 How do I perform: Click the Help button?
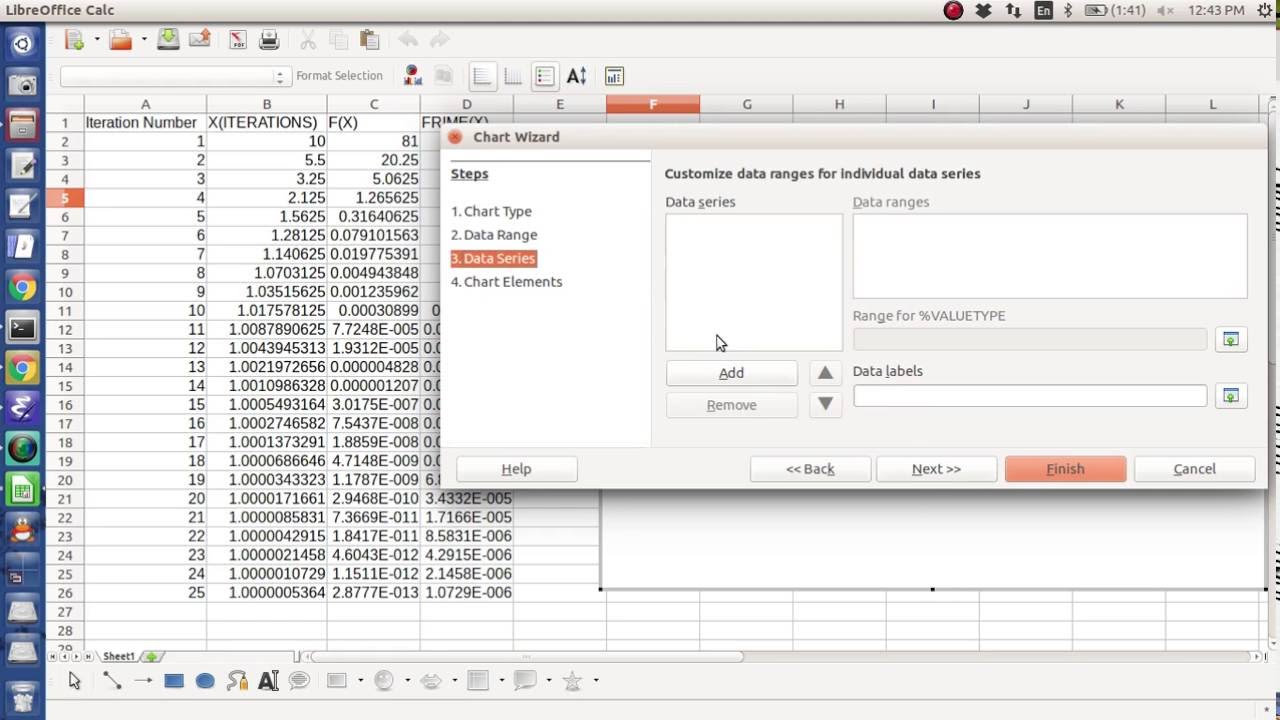pyautogui.click(x=516, y=469)
